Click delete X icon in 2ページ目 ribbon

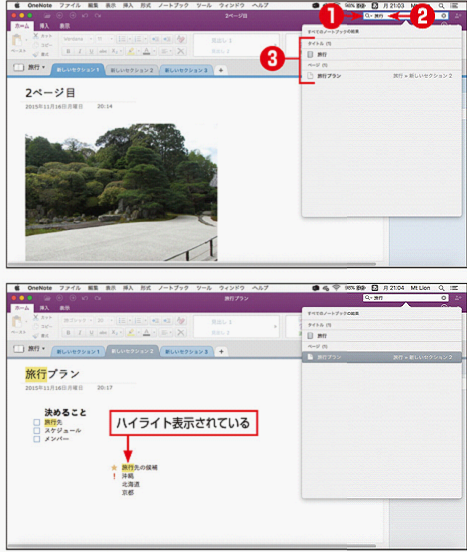pyautogui.click(x=181, y=51)
